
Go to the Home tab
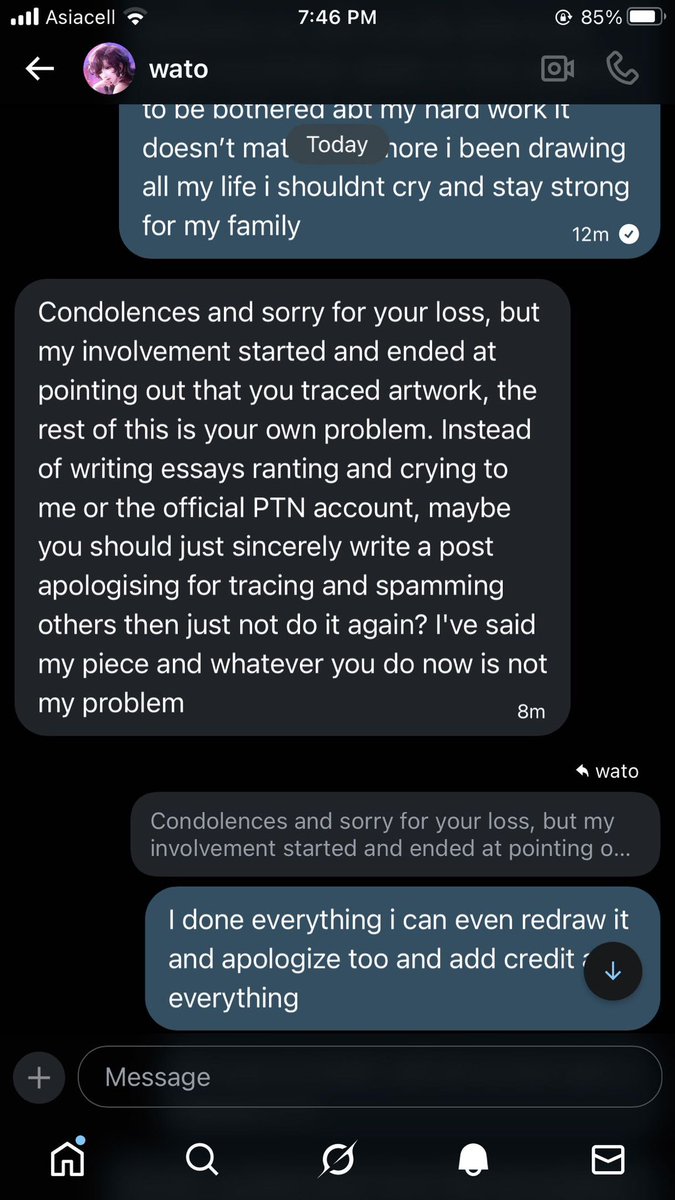tap(67, 1158)
